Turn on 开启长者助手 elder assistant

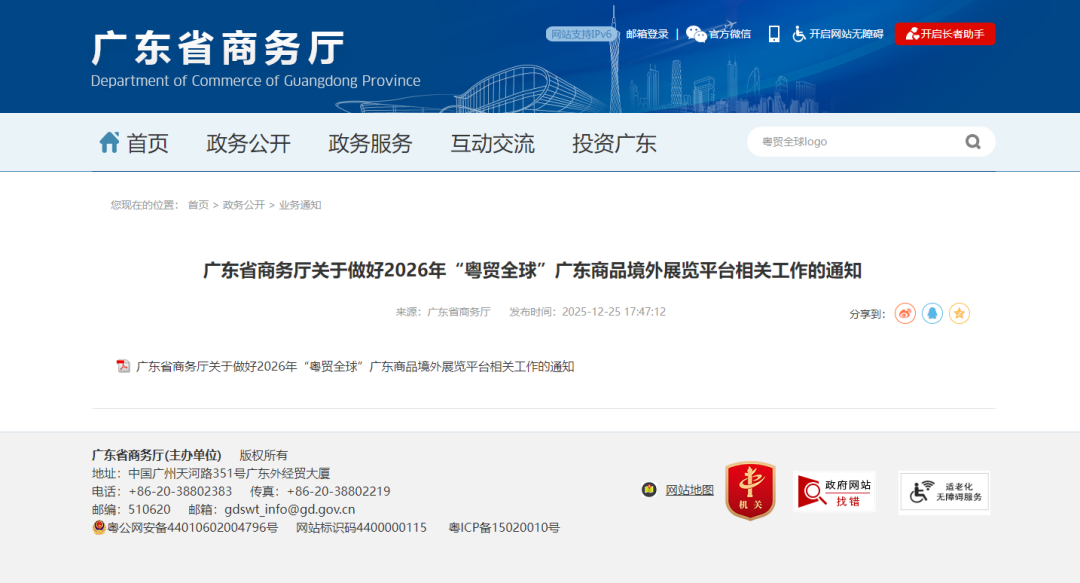[945, 34]
